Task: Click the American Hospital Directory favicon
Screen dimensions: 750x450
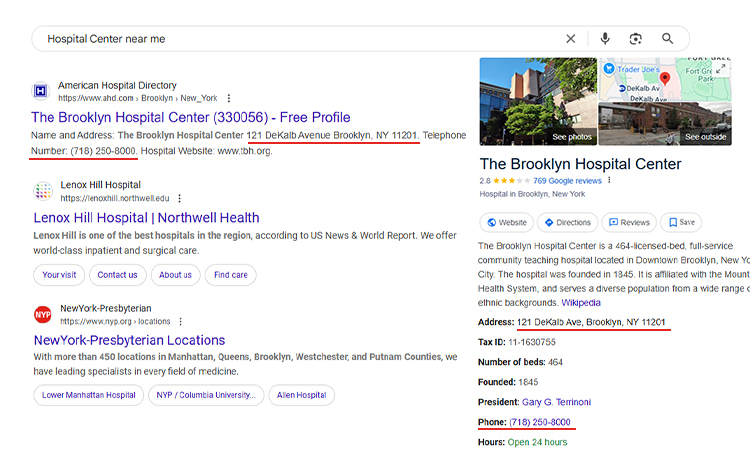Action: (41, 91)
